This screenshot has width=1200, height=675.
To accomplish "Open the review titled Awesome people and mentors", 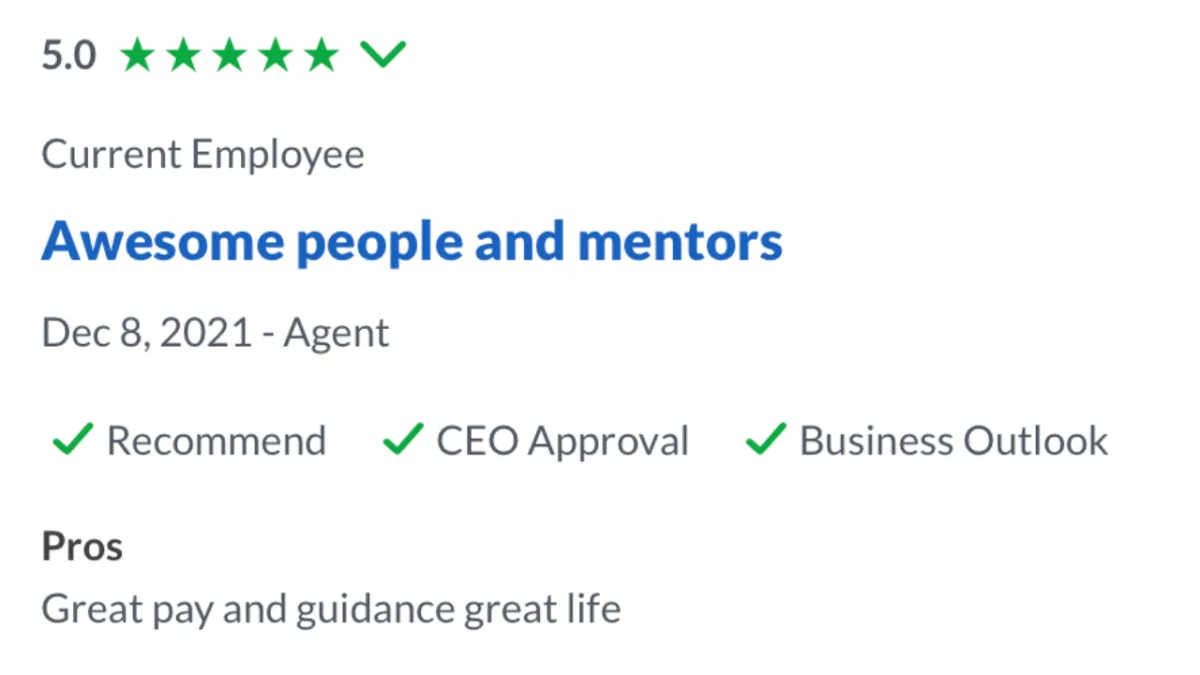I will pos(411,241).
